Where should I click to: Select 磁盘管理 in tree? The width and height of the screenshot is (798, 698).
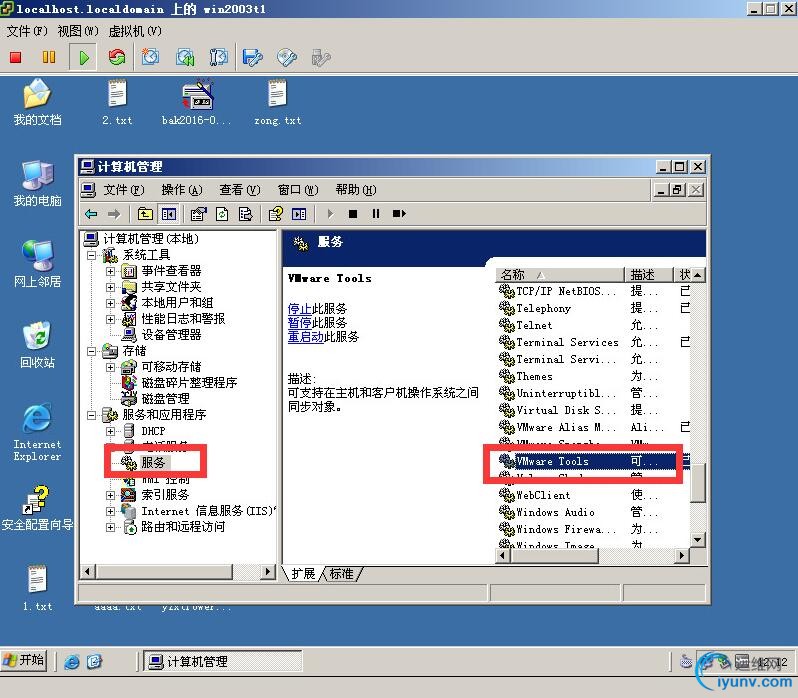pyautogui.click(x=165, y=399)
